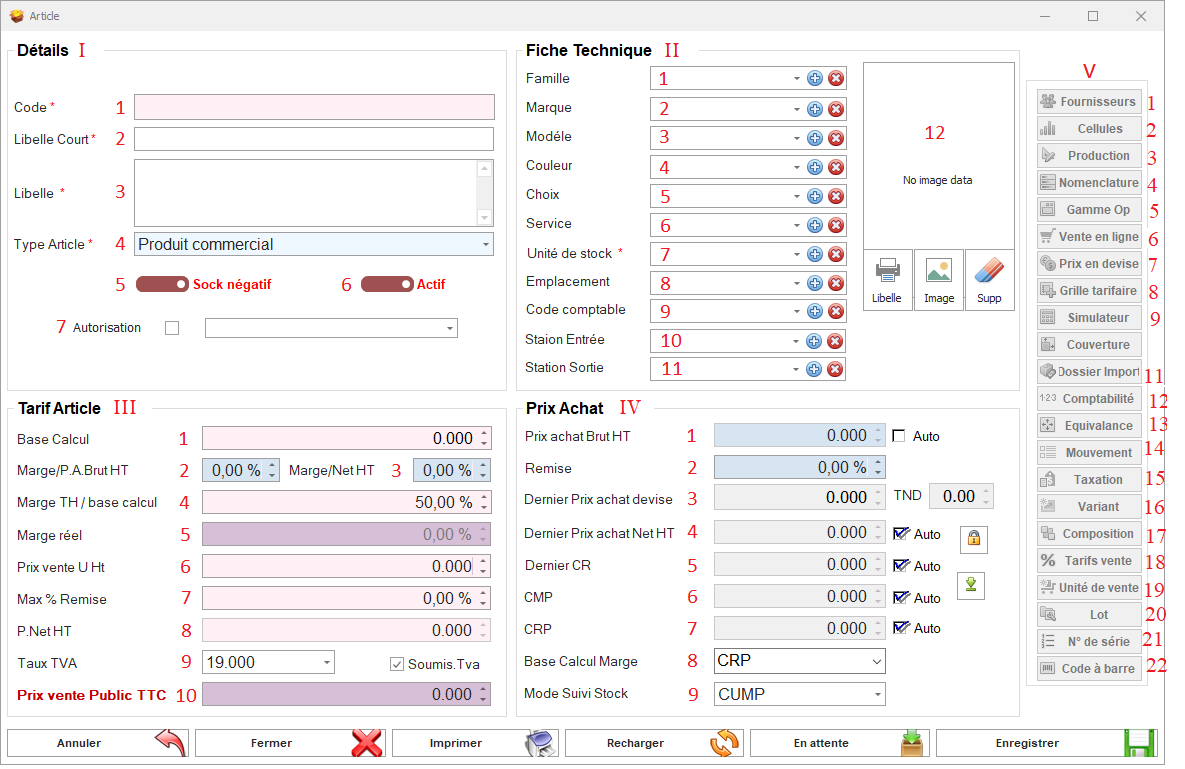Screen dimensions: 1185x769
Task: Check the Autorisation checkbox
Action: 172,328
